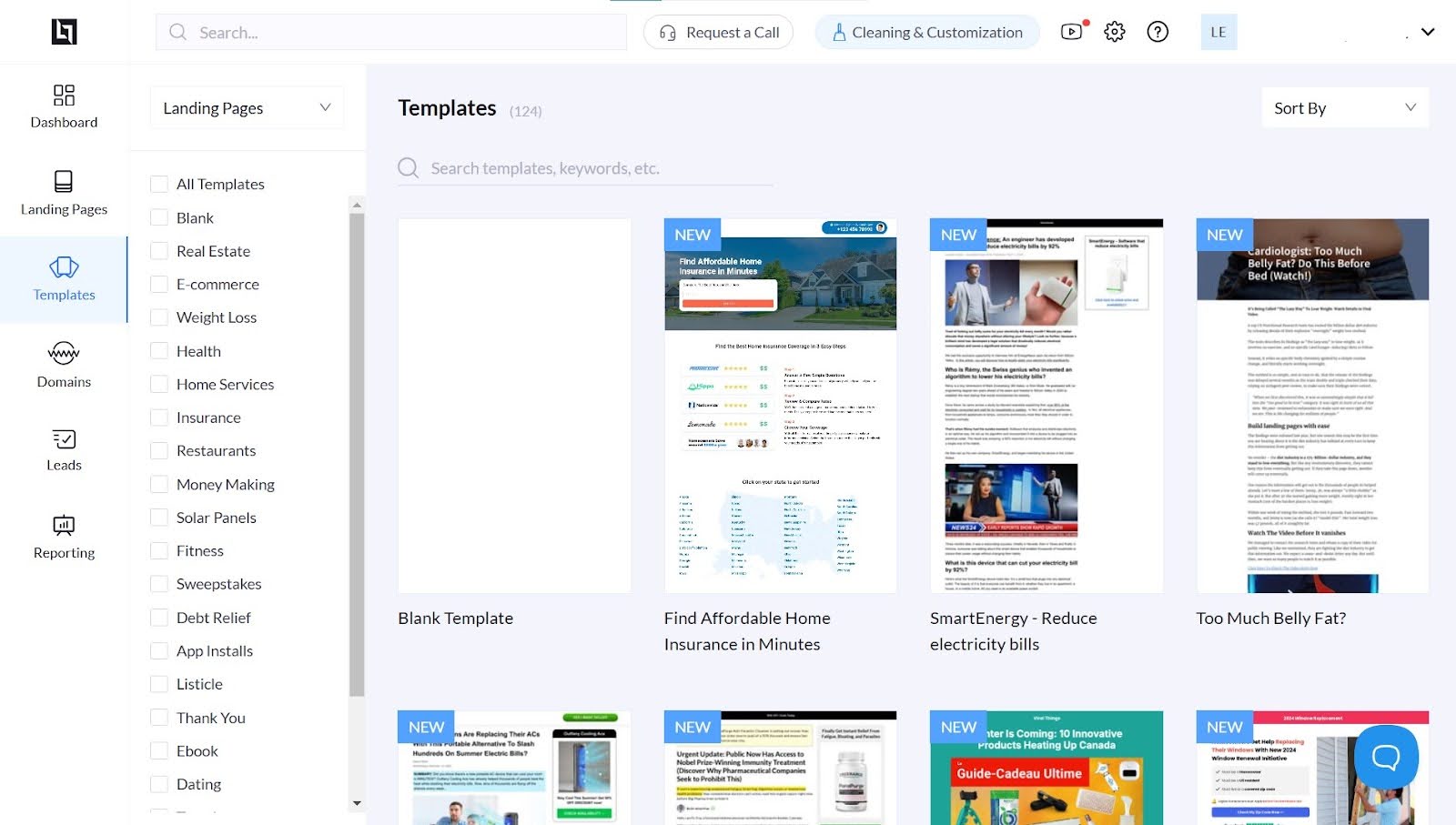Click the search templates keywords field

coord(585,168)
